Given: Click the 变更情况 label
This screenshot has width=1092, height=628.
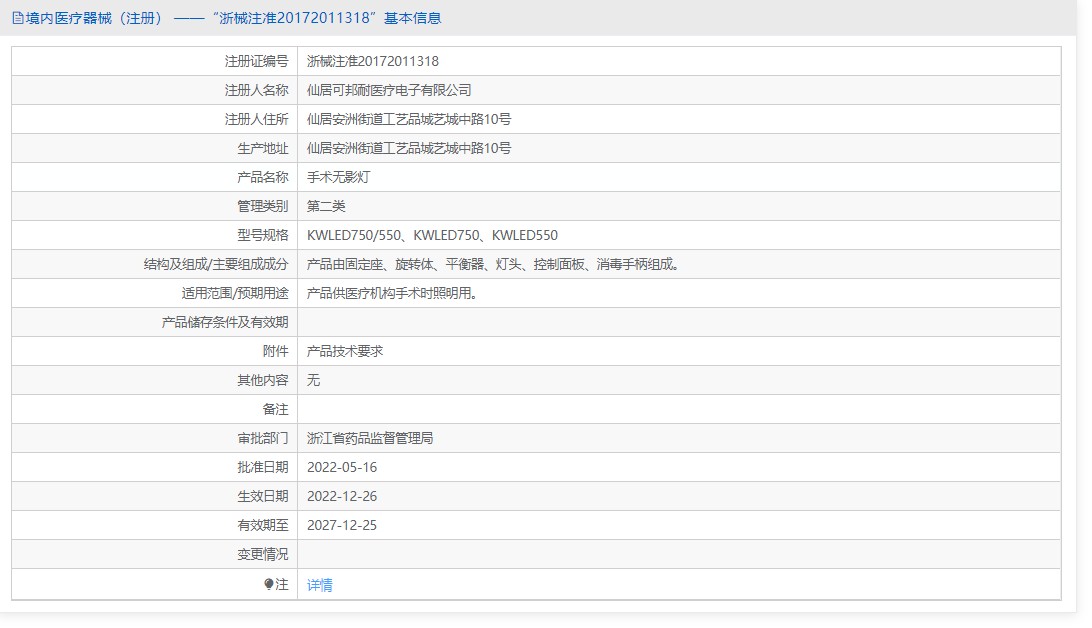Looking at the screenshot, I should click(x=263, y=554).
